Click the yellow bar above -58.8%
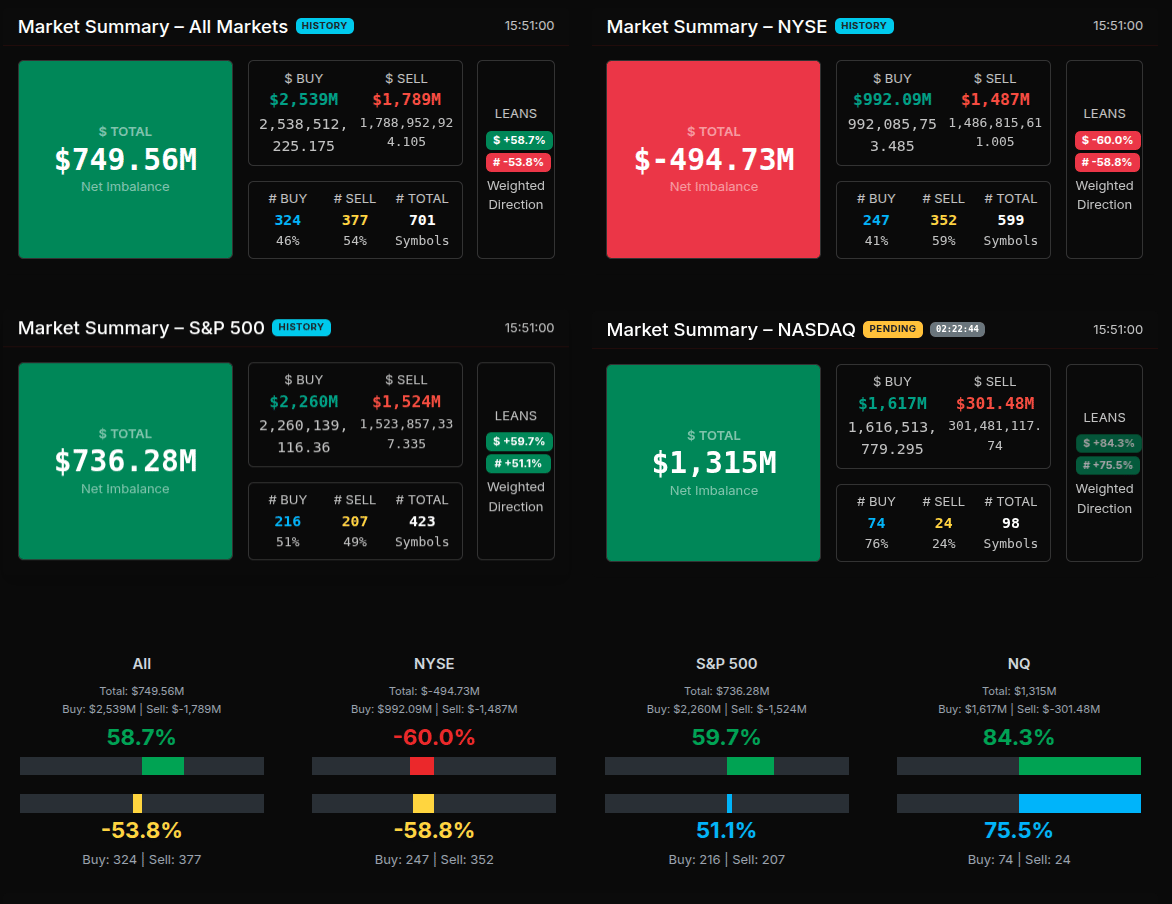The height and width of the screenshot is (904, 1172). (423, 803)
